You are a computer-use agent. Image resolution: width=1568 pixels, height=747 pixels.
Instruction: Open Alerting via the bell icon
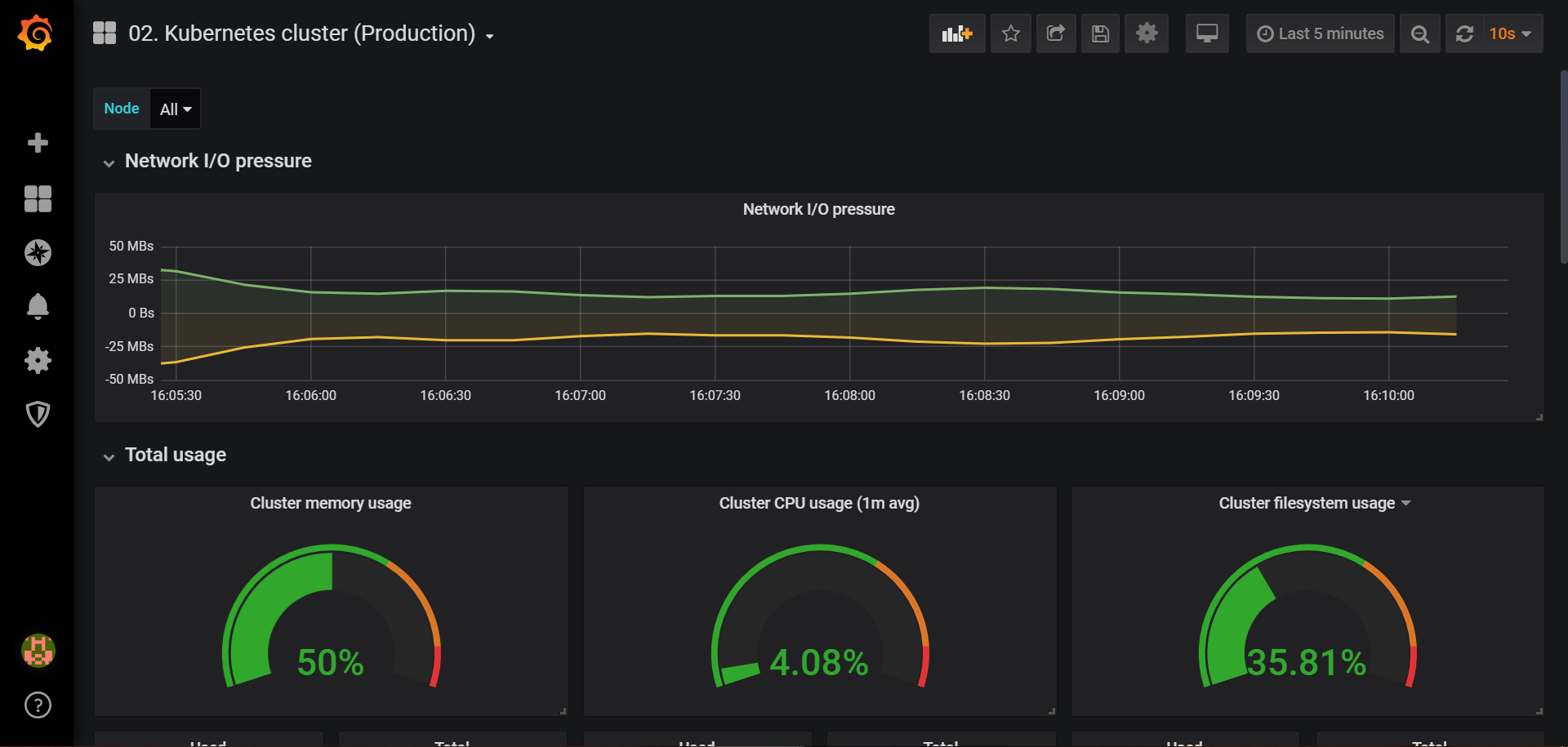38,306
